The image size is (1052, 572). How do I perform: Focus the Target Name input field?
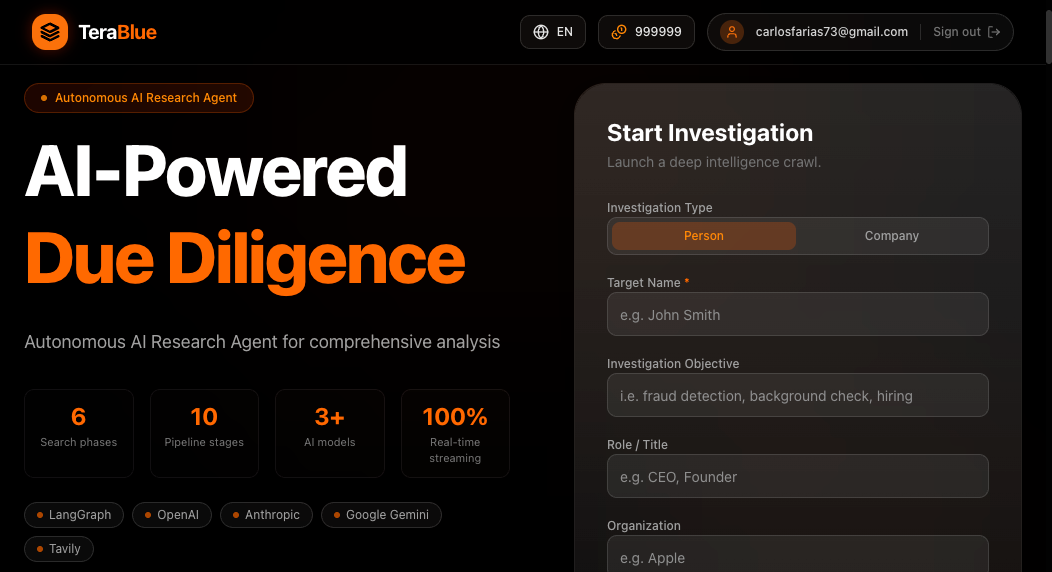(x=798, y=314)
